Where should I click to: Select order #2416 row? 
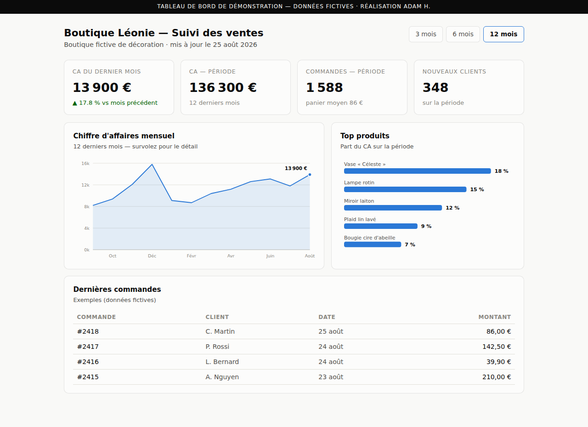pyautogui.click(x=294, y=362)
